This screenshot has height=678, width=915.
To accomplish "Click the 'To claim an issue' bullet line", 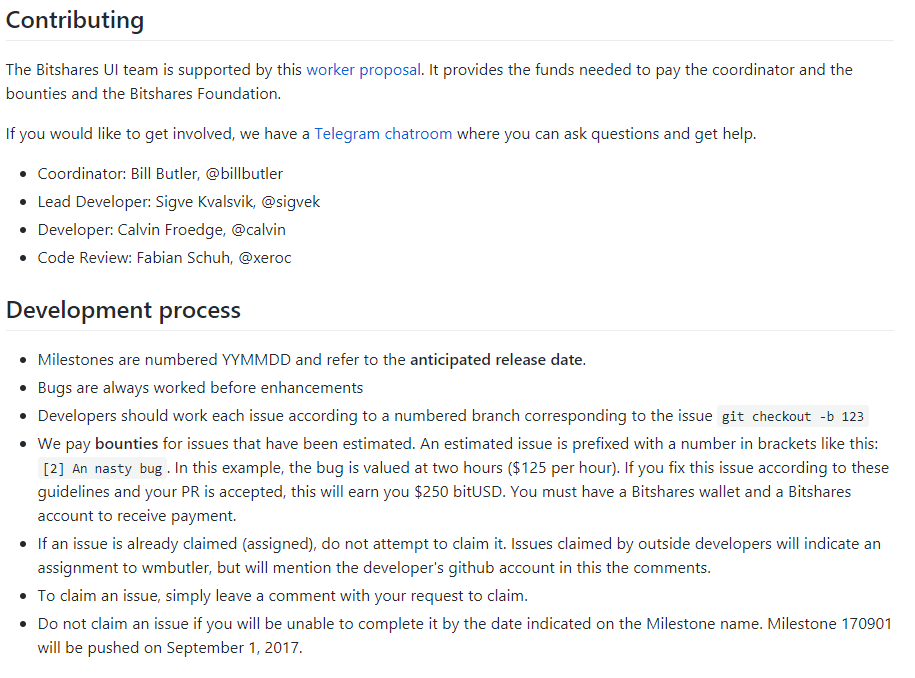I will point(283,596).
